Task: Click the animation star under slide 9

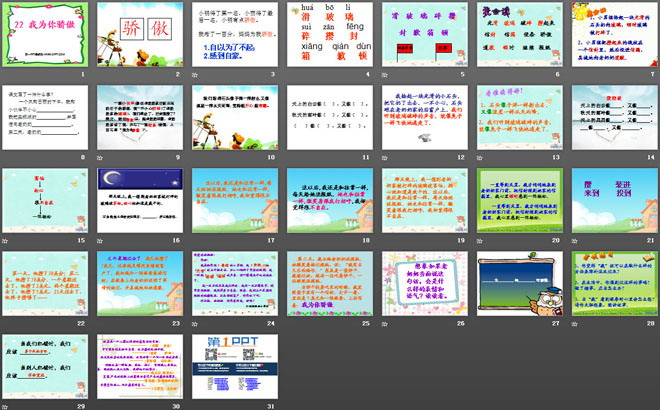Action: click(100, 158)
